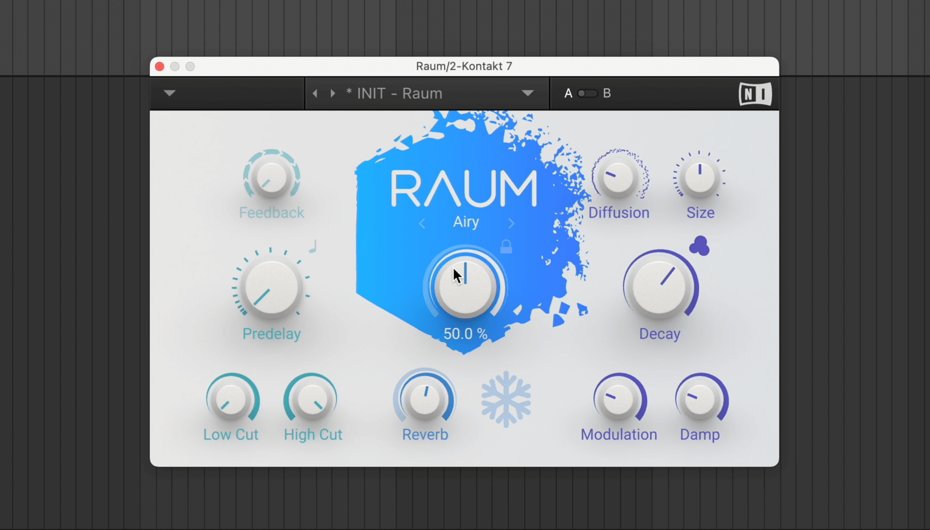Select previous preset with left arrow
930x530 pixels.
315,94
